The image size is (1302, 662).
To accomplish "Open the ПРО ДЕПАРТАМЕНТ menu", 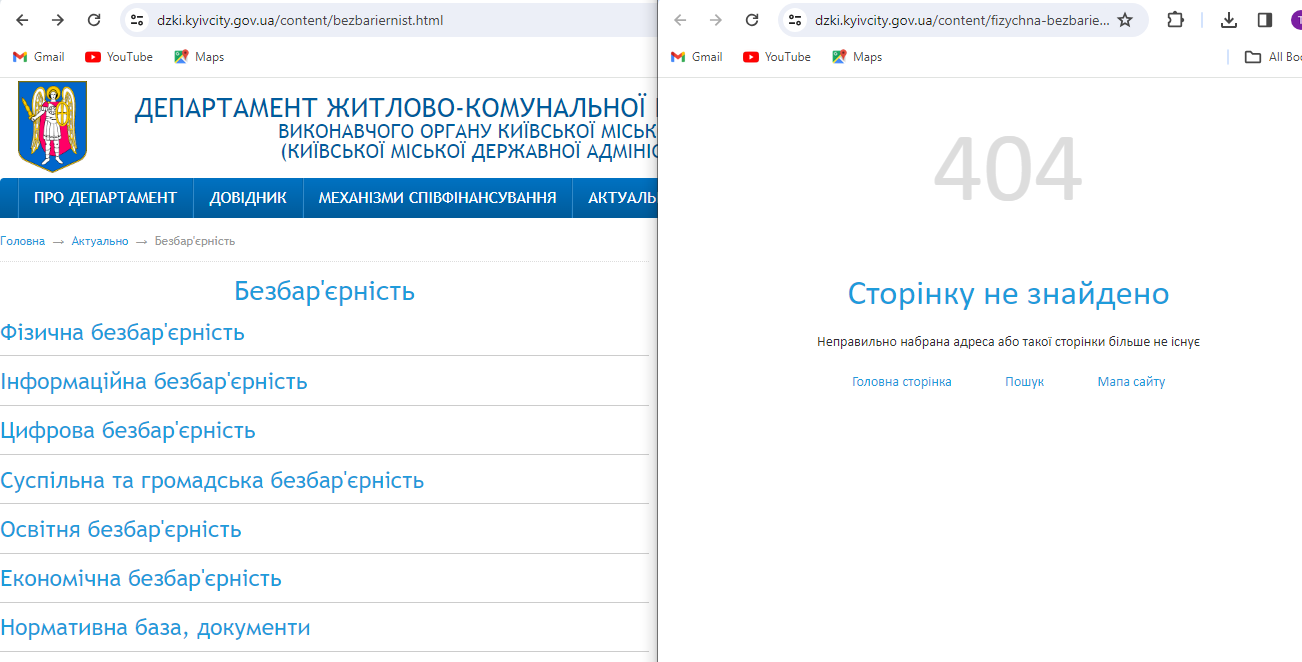I will pyautogui.click(x=105, y=197).
